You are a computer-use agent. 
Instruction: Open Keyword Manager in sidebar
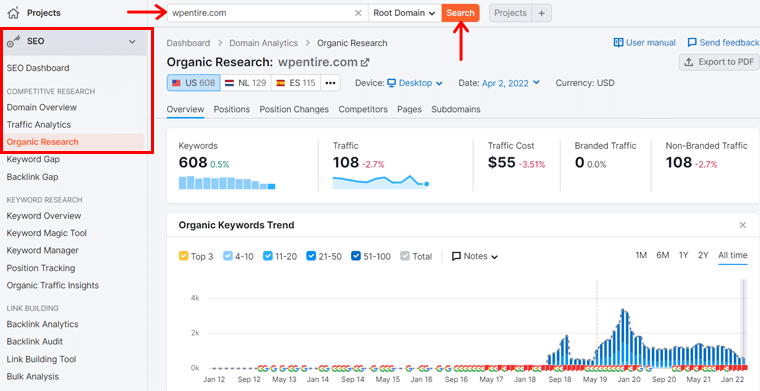coord(43,251)
